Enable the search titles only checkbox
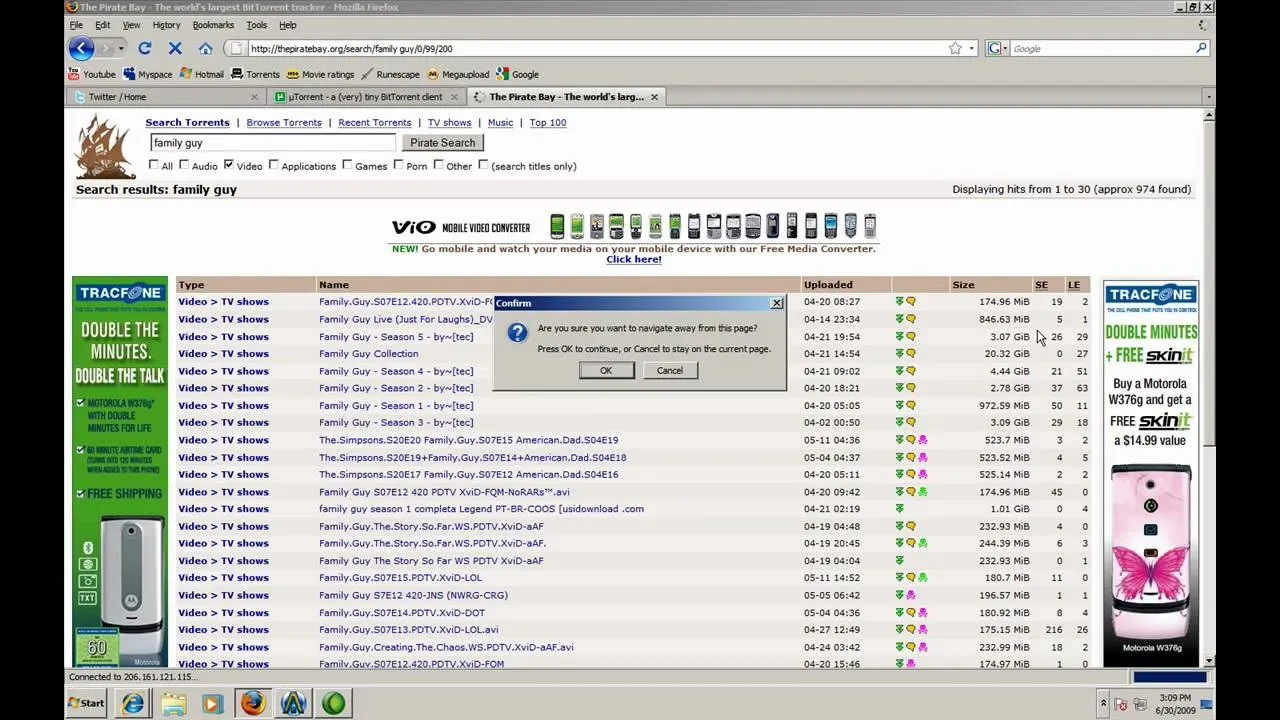The image size is (1280, 720). pyautogui.click(x=483, y=165)
